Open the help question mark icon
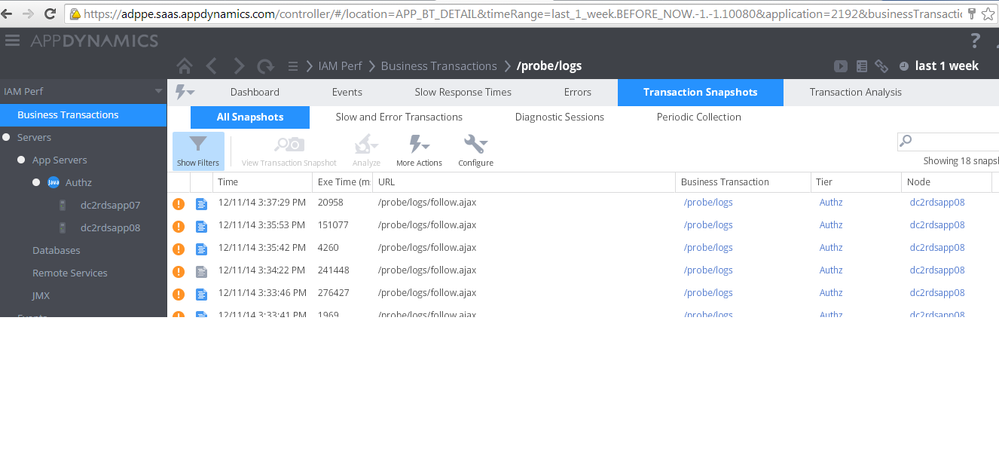The image size is (999, 470). pyautogui.click(x=975, y=41)
